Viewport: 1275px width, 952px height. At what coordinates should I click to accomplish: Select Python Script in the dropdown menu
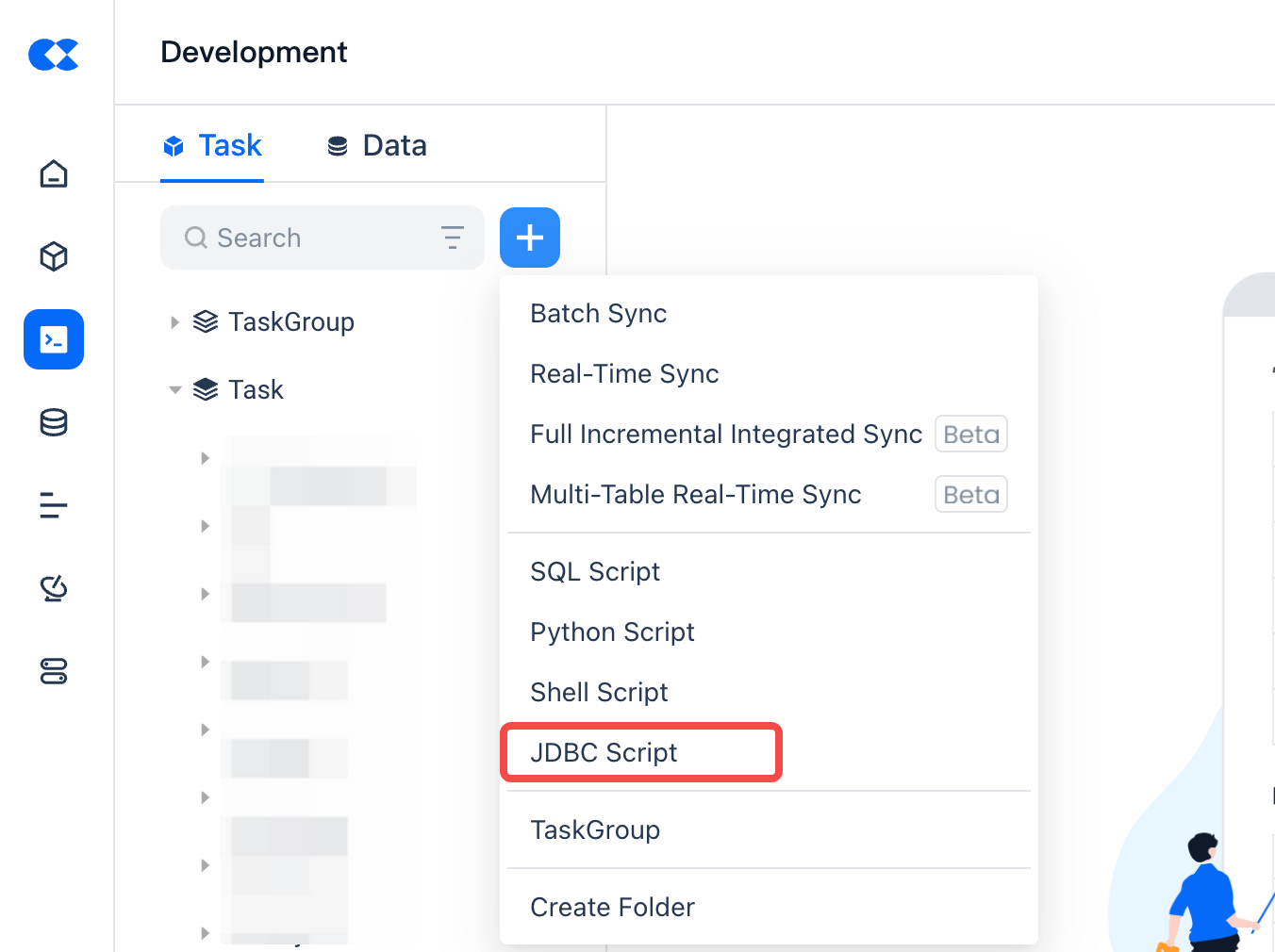point(612,632)
